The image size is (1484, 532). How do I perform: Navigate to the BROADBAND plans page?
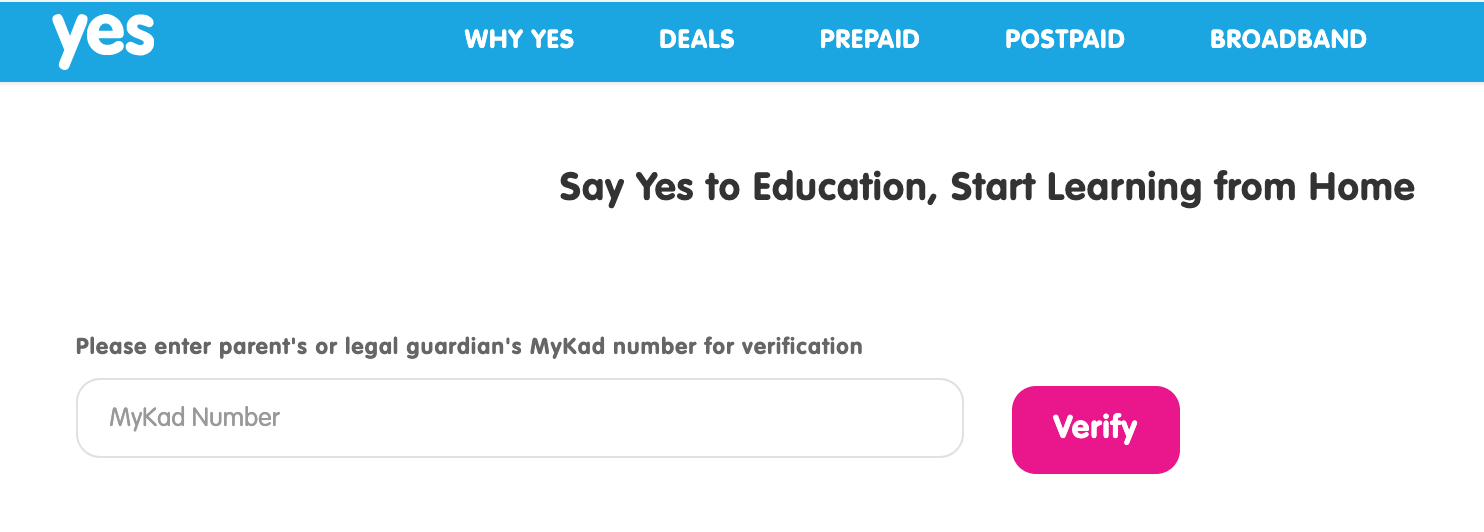[x=1288, y=40]
